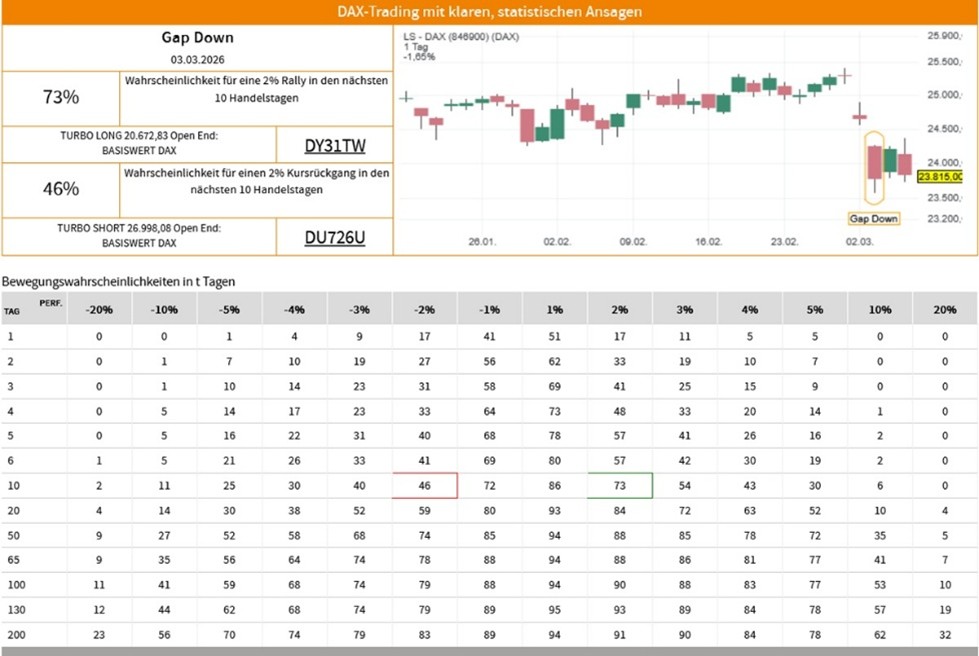This screenshot has height=656, width=979.
Task: Open the DU726U turbo short link
Action: pos(334,237)
